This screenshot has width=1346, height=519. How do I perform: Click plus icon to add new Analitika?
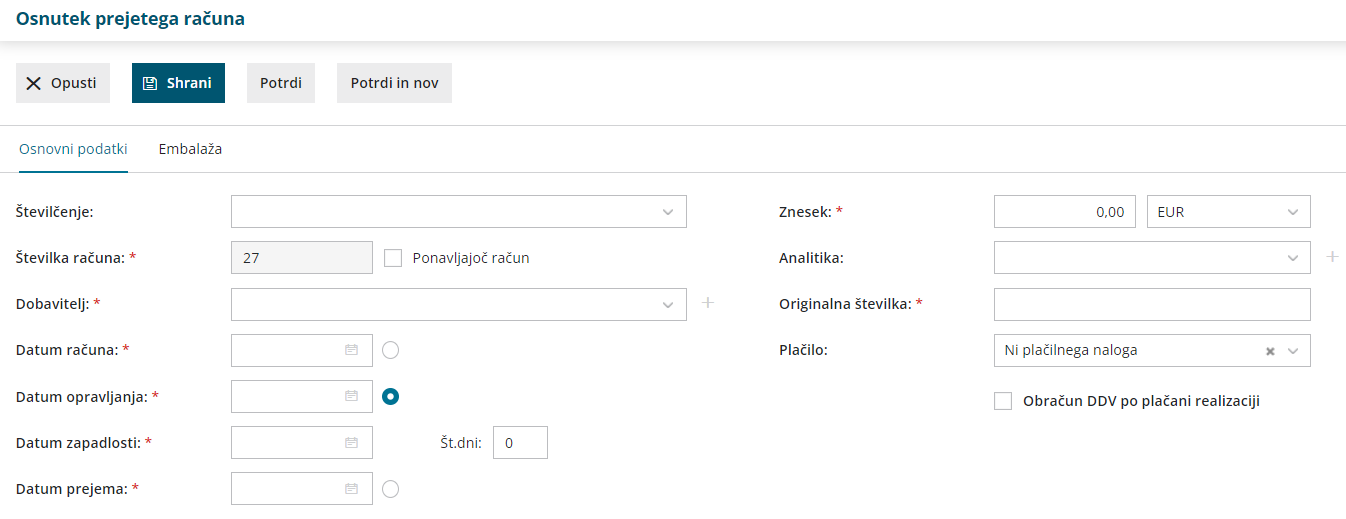tap(1332, 257)
